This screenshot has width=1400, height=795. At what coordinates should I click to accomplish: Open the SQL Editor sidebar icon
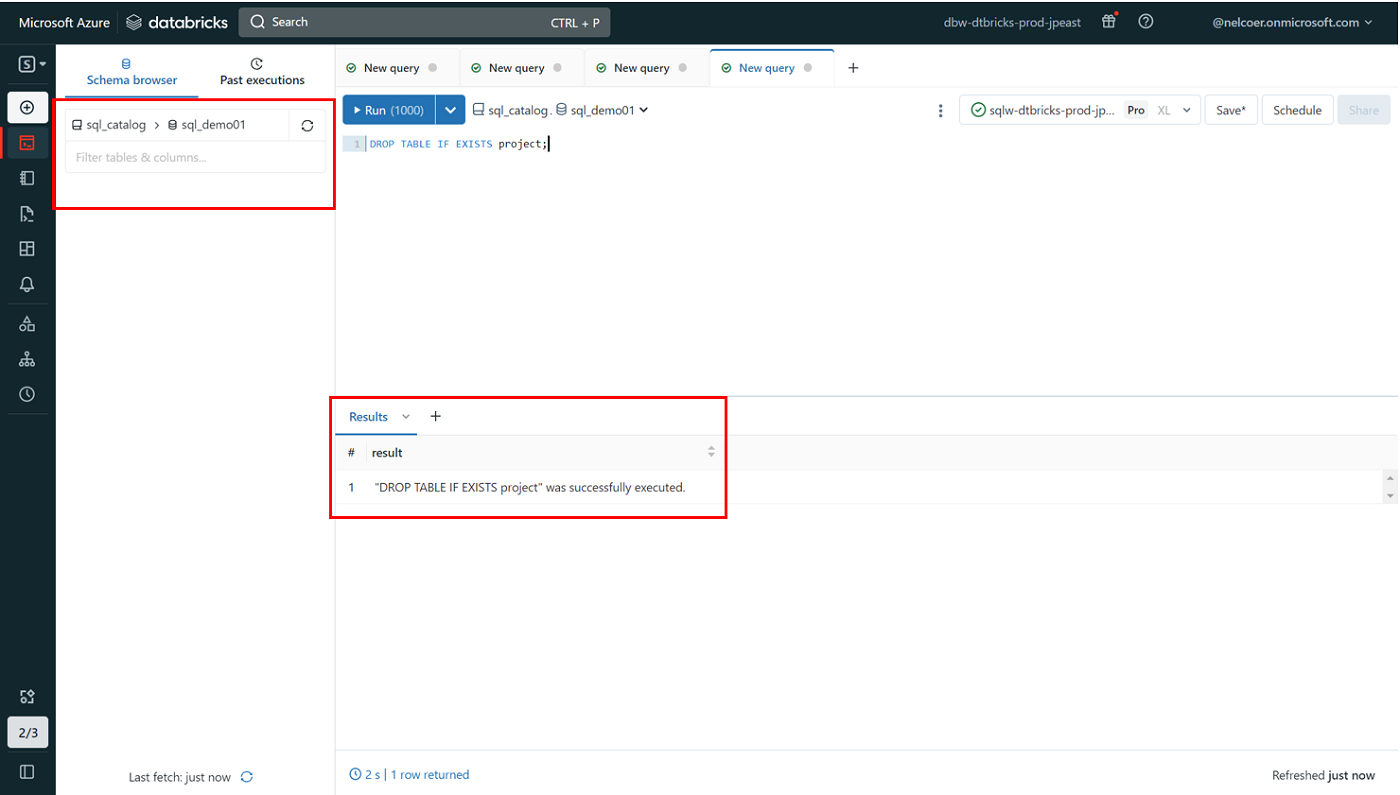coord(27,143)
